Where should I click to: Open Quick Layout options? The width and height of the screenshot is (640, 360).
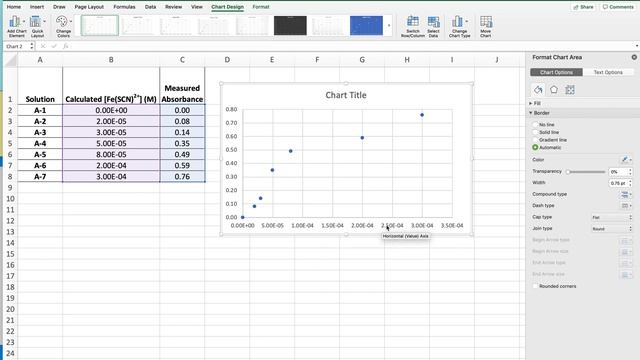click(38, 27)
